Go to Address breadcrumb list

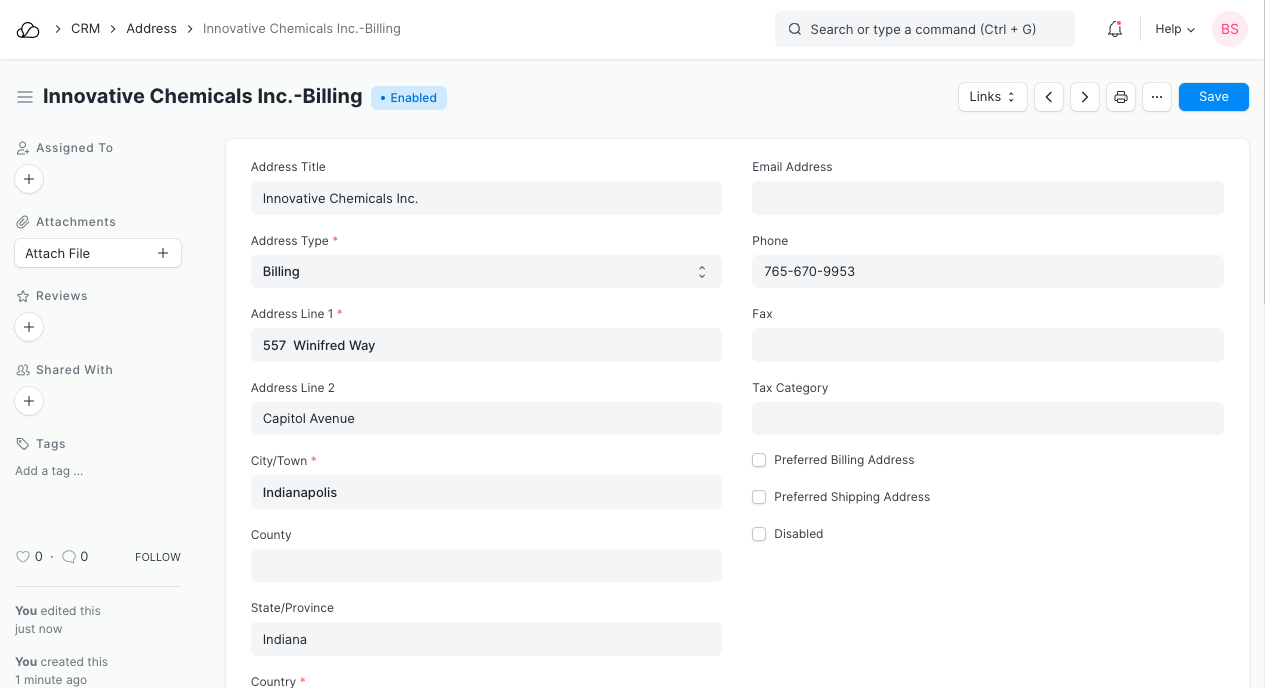point(151,29)
